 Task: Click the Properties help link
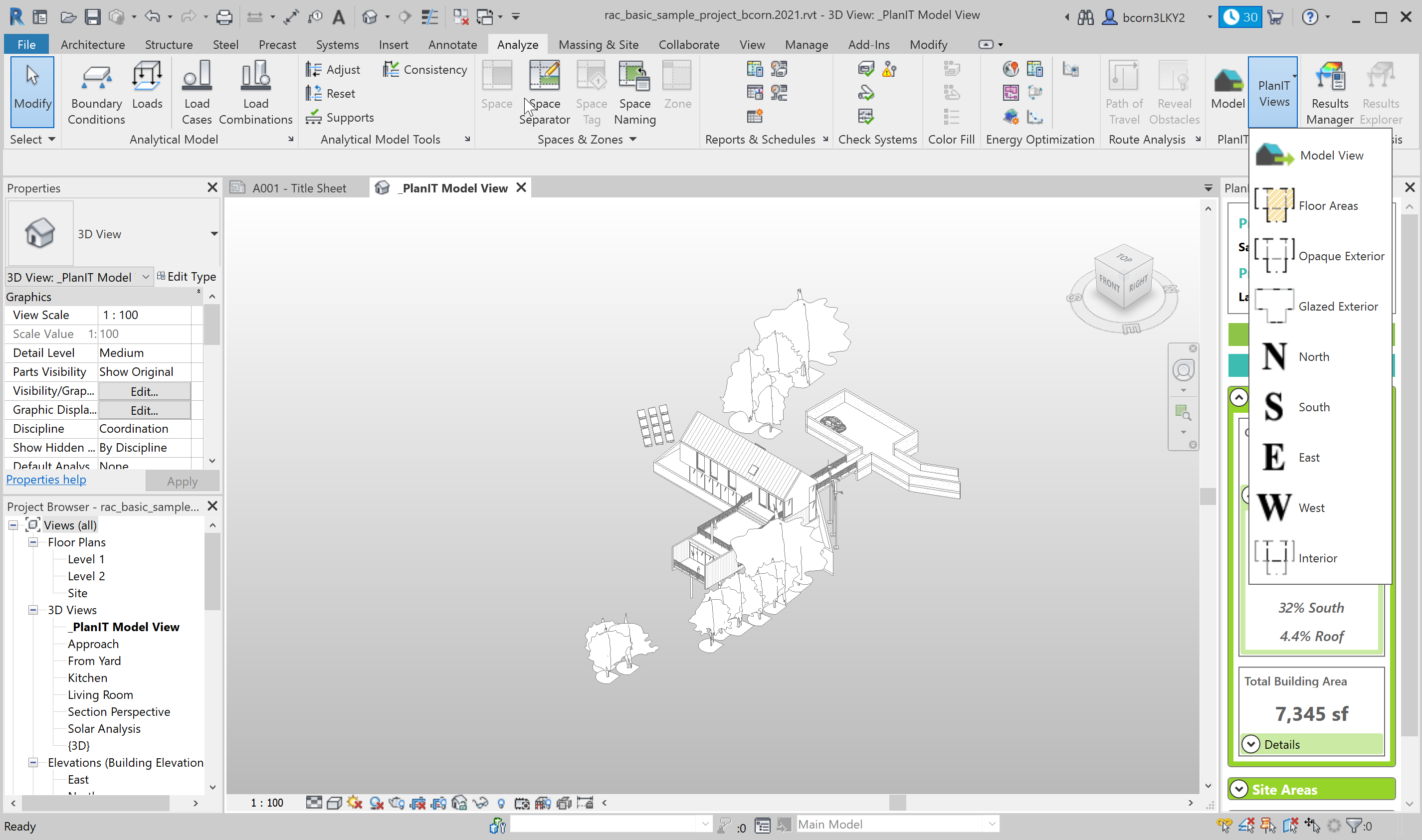(x=46, y=480)
